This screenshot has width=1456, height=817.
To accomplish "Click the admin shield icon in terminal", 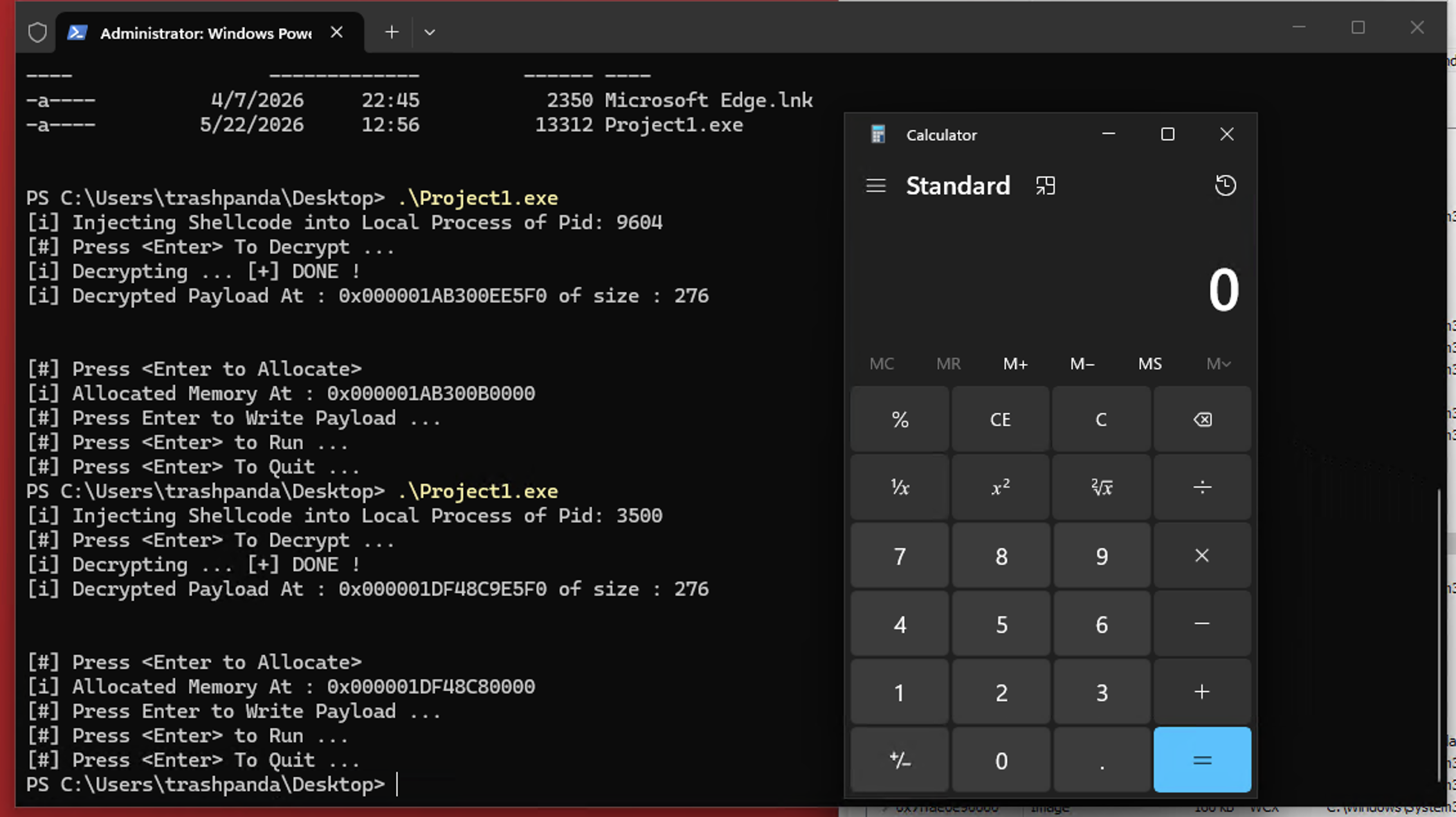I will [37, 32].
